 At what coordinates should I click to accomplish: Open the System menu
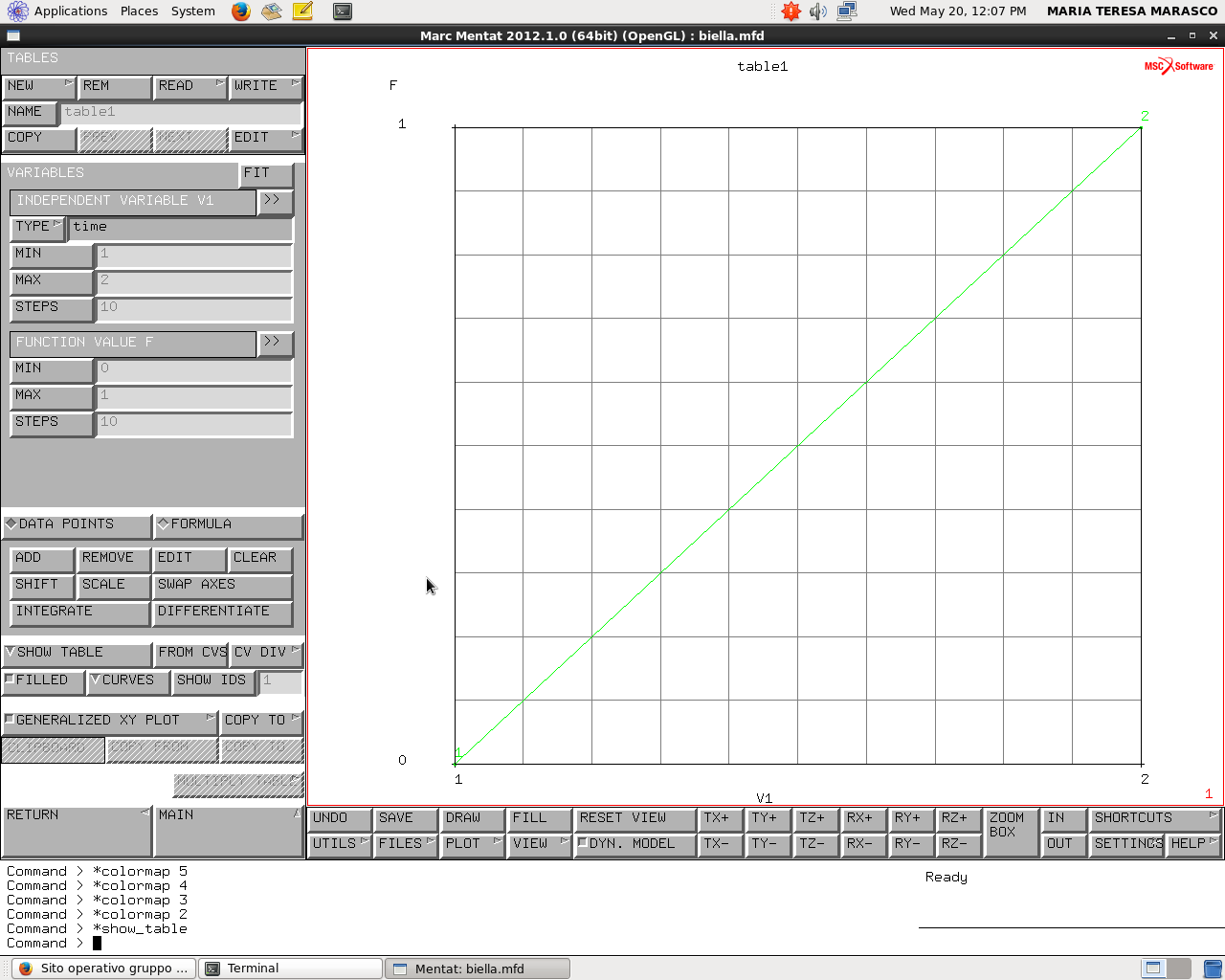[x=193, y=11]
